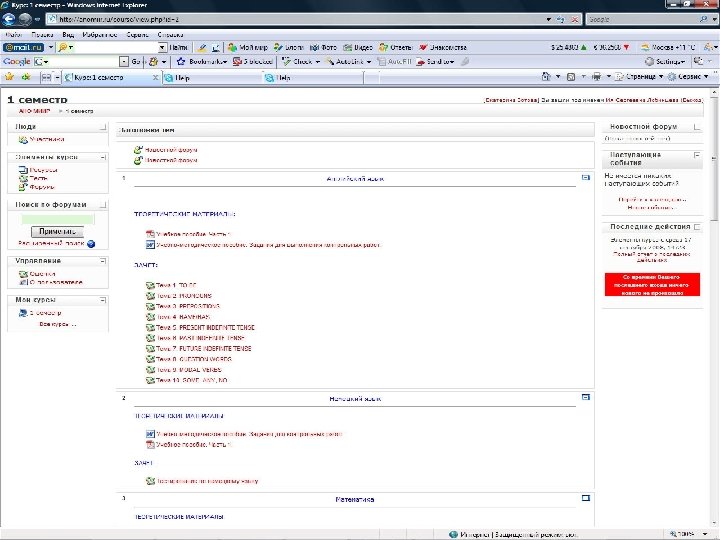Open the PDF icon of Учебное пособие
Image resolution: width=720 pixels, height=540 pixels.
[x=151, y=233]
